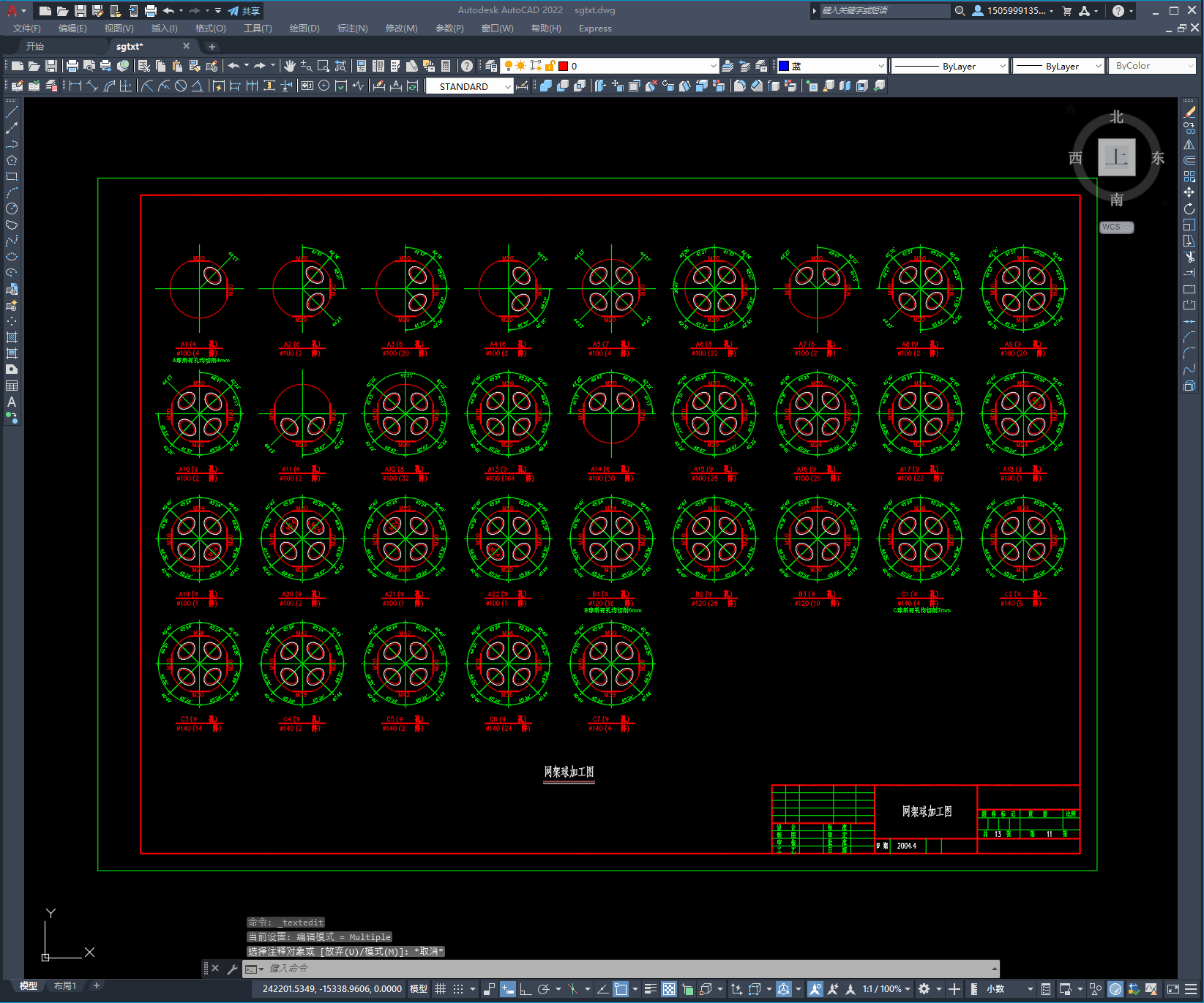Toggle ortho mode in status bar

[x=526, y=989]
